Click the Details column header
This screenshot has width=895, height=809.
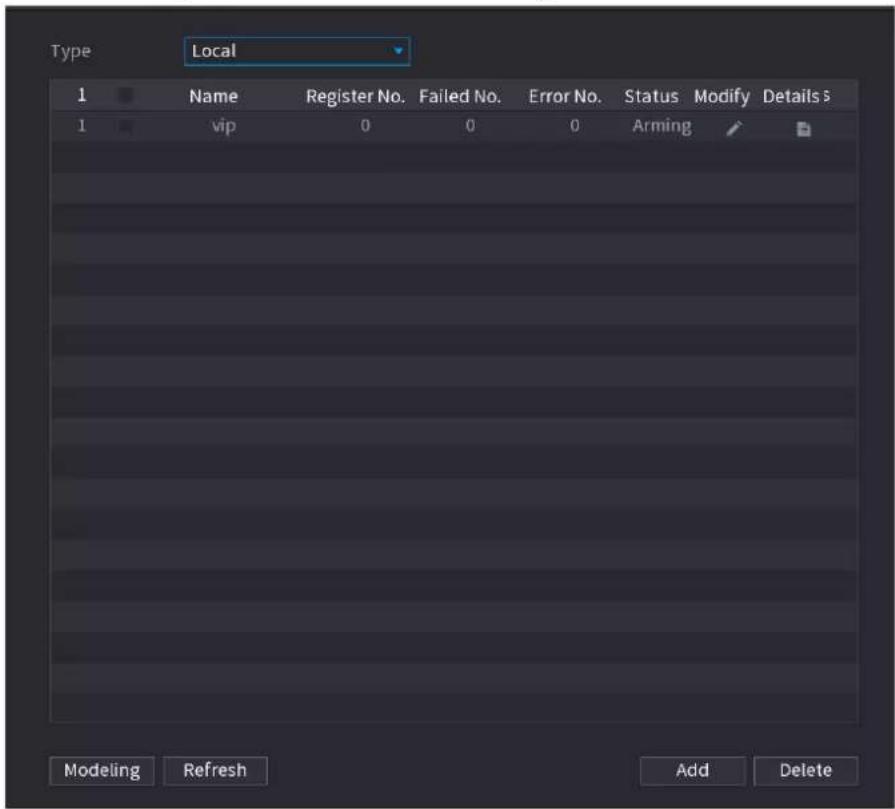click(x=791, y=96)
